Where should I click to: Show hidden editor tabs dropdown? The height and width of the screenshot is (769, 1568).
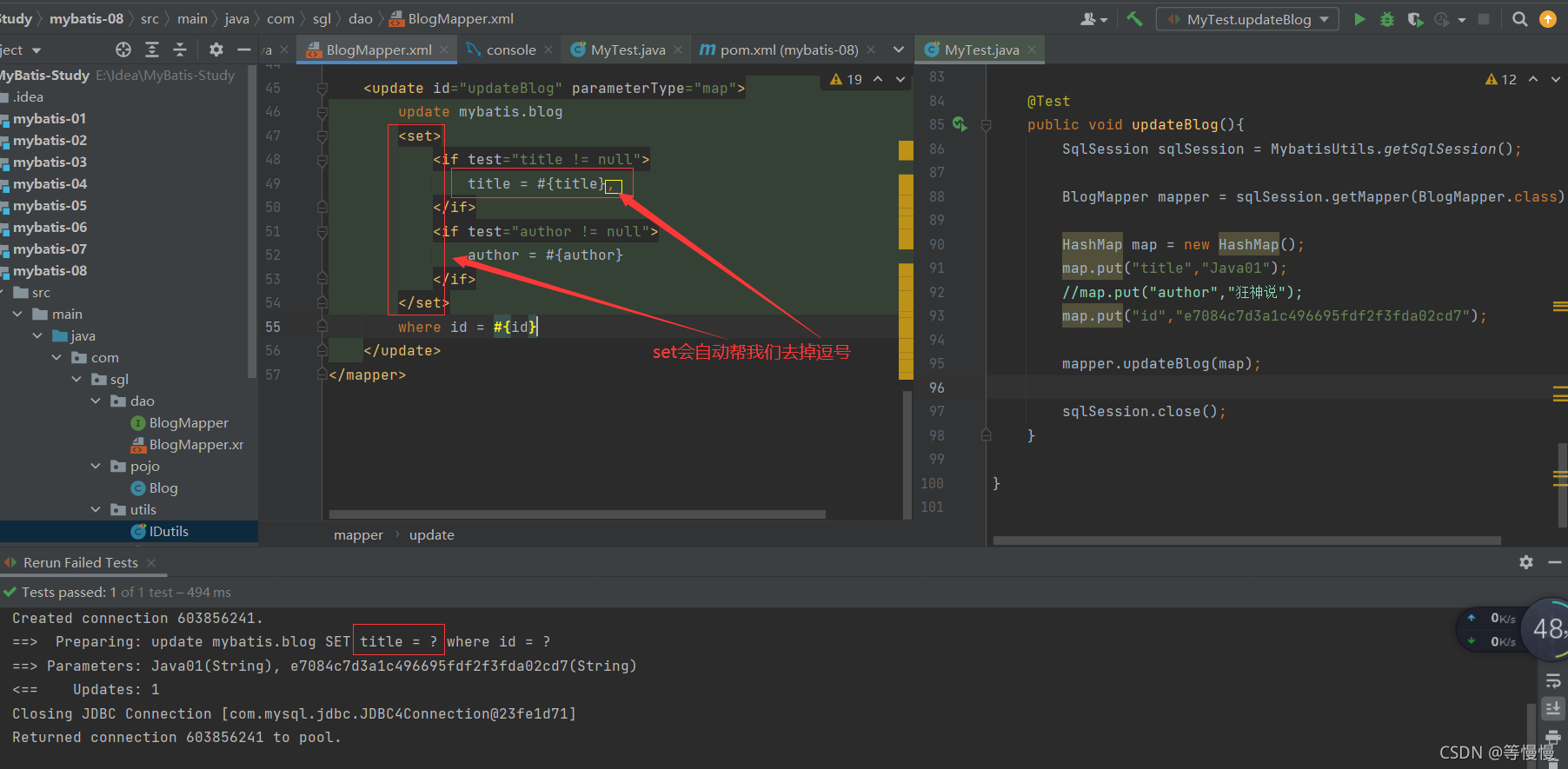(899, 50)
